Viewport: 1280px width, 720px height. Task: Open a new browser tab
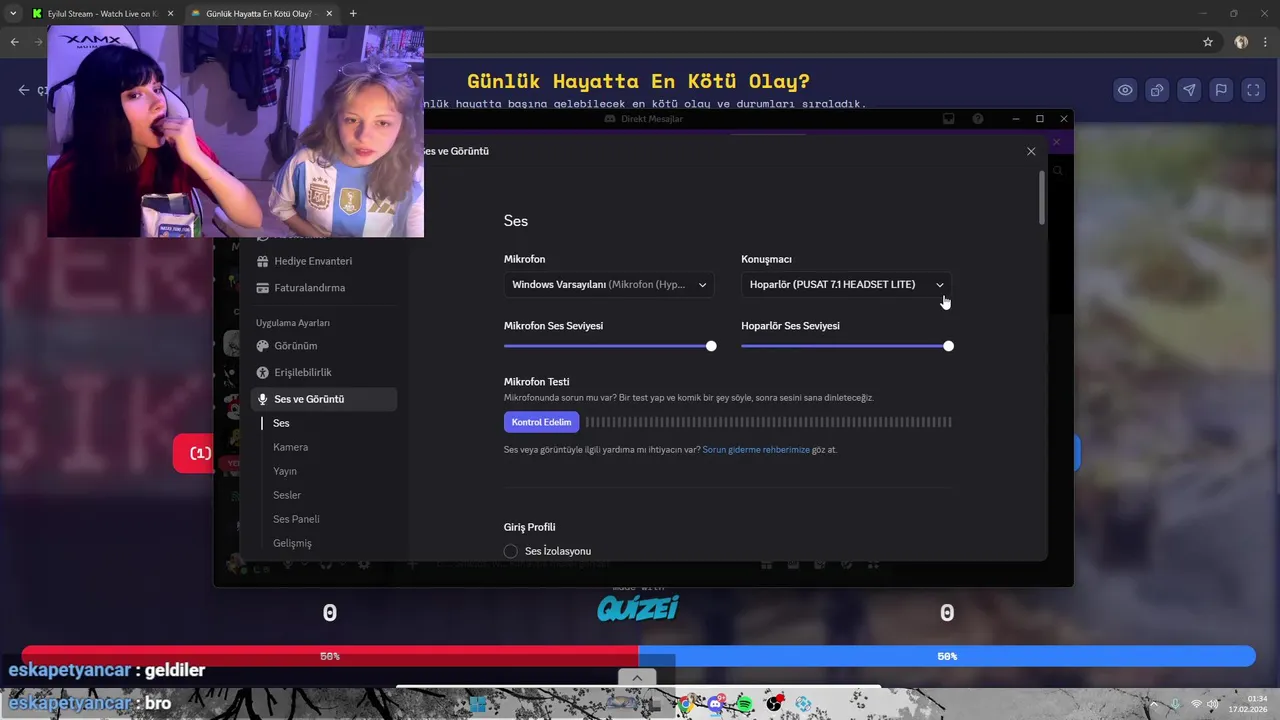pyautogui.click(x=352, y=14)
